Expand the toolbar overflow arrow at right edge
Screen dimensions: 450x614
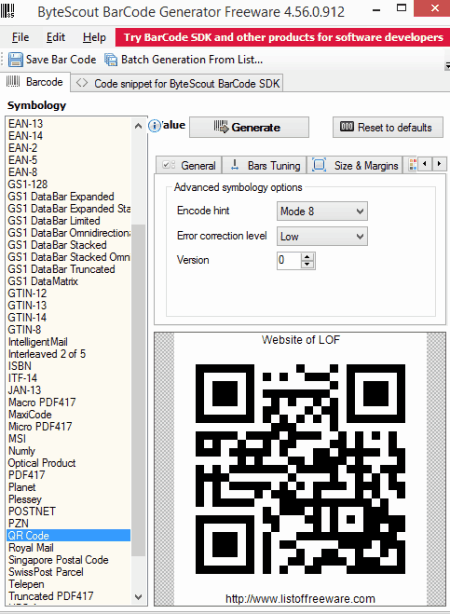pos(447,66)
